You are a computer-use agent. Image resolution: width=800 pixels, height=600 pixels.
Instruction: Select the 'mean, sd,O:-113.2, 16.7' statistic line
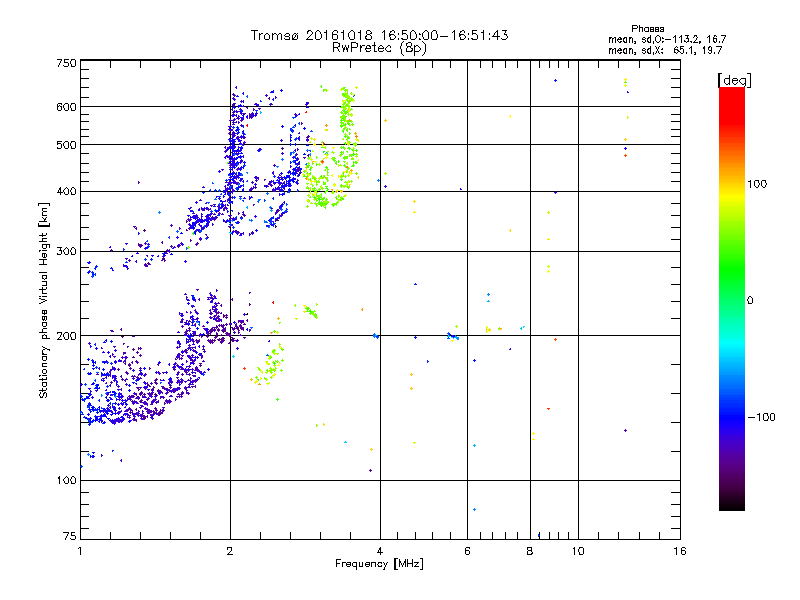click(x=667, y=39)
